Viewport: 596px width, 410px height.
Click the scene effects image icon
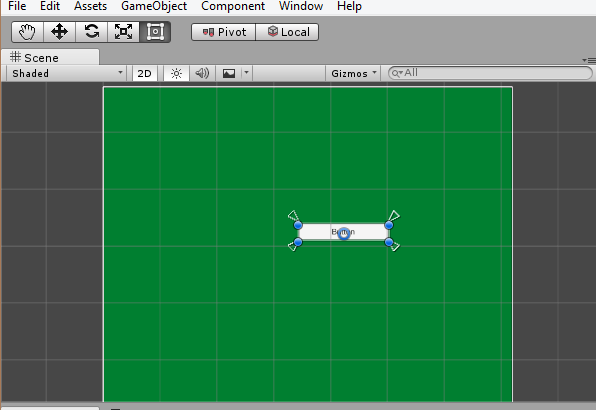tap(229, 73)
